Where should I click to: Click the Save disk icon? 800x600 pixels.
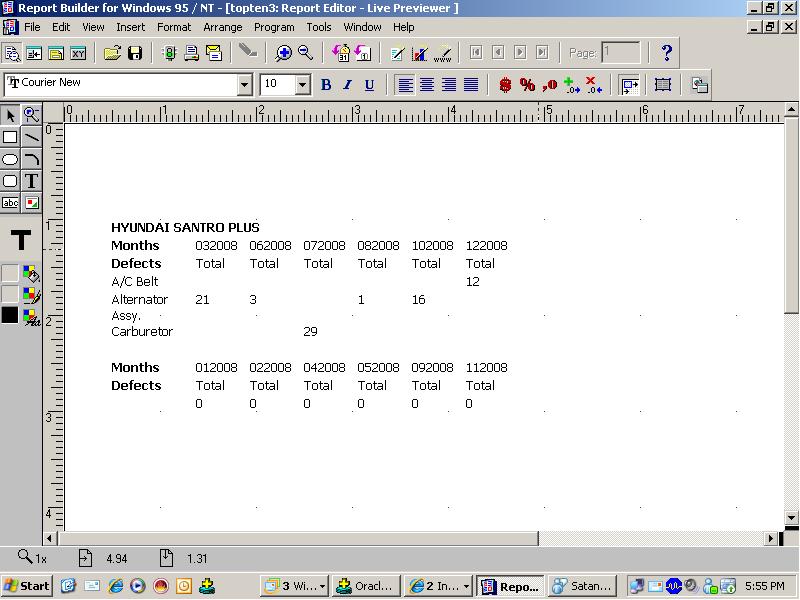pyautogui.click(x=134, y=53)
